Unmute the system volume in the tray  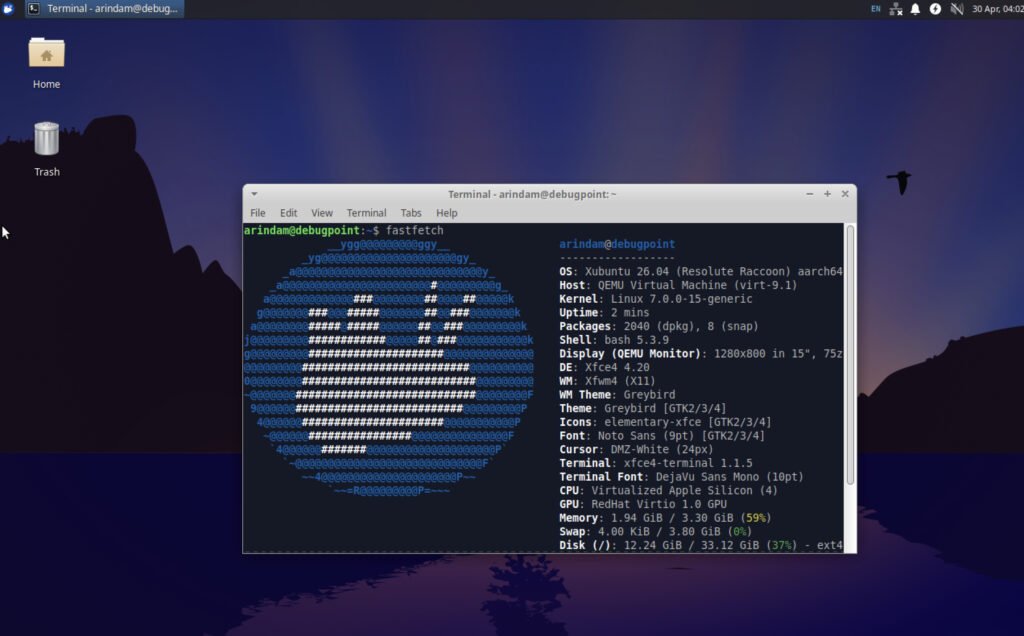tap(957, 8)
